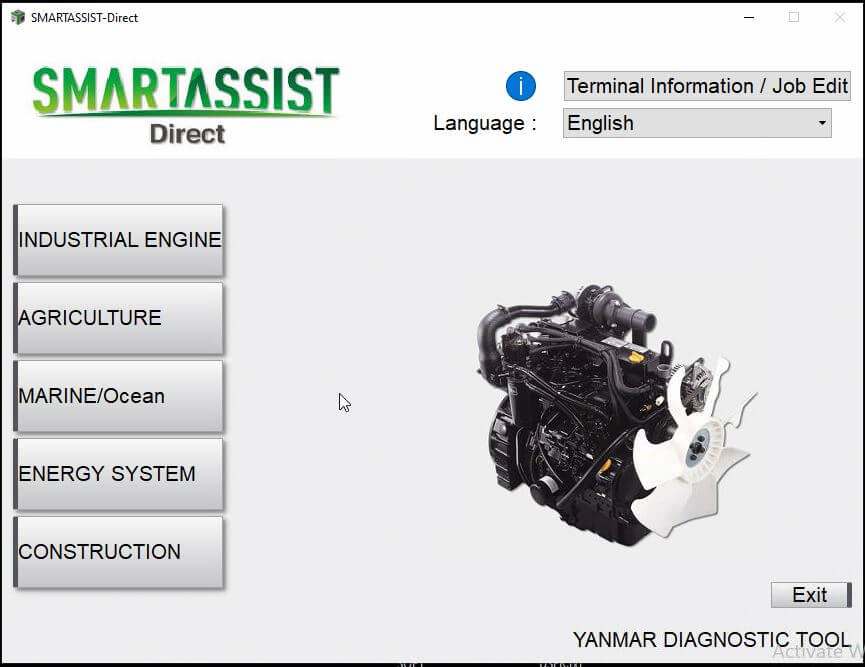Image resolution: width=865 pixels, height=667 pixels.
Task: Select the CONSTRUCTION category
Action: 119,552
